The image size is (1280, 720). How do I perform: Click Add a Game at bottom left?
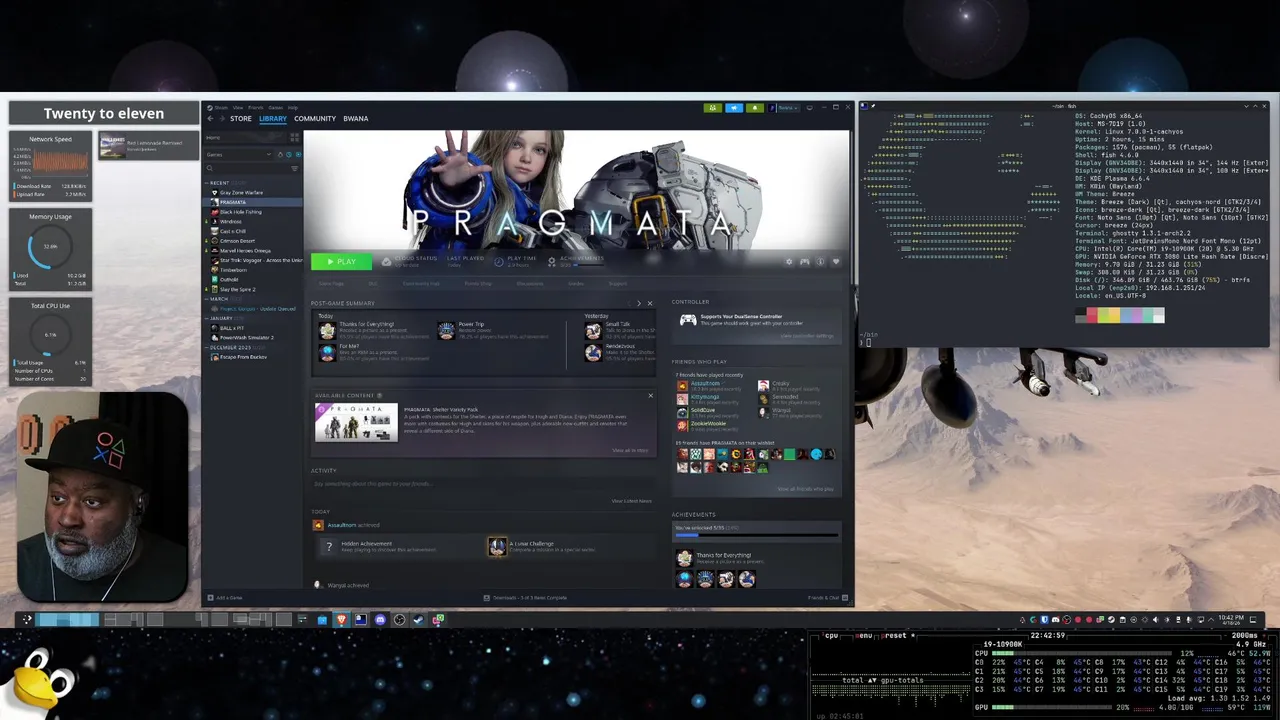(224, 598)
